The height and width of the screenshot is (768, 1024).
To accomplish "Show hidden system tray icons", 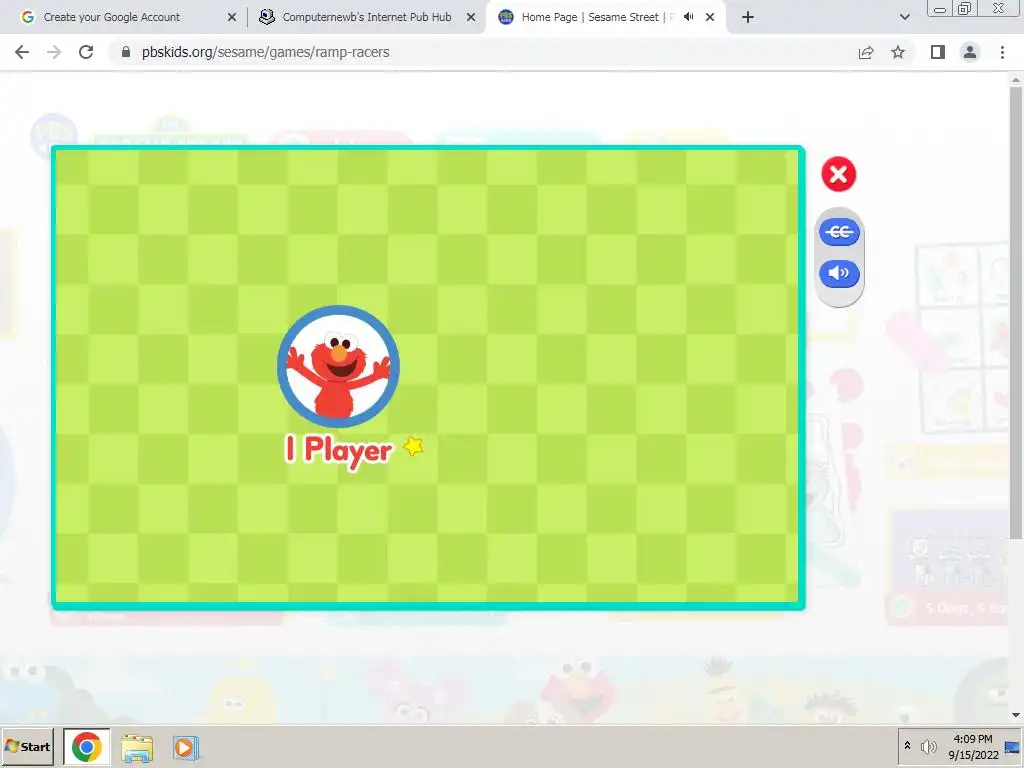I will 907,746.
